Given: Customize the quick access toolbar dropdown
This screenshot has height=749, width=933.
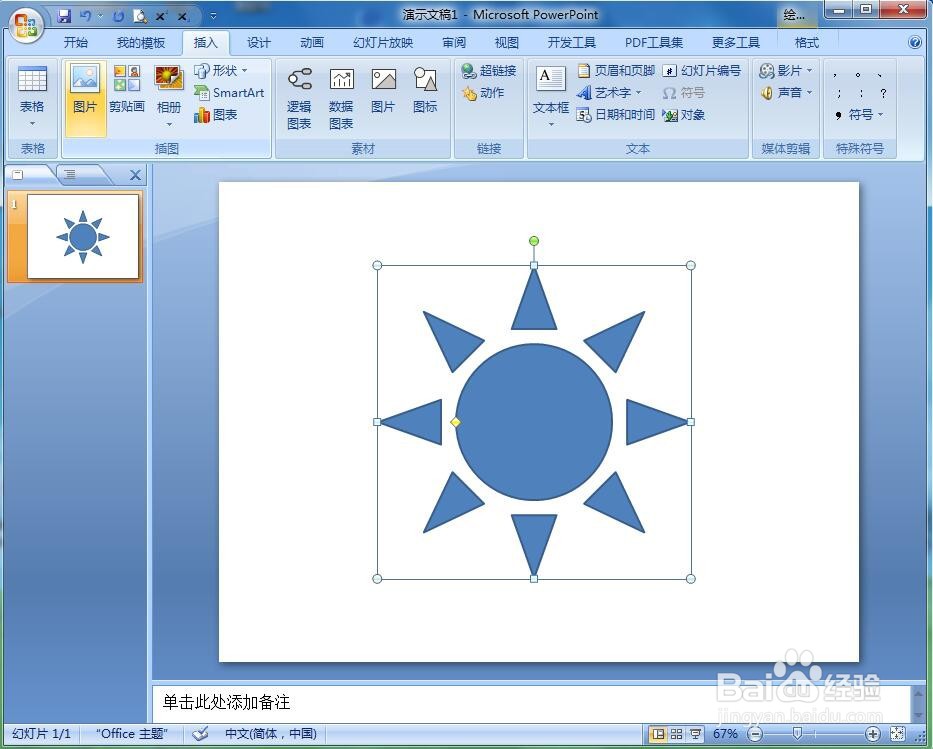Looking at the screenshot, I should [213, 16].
